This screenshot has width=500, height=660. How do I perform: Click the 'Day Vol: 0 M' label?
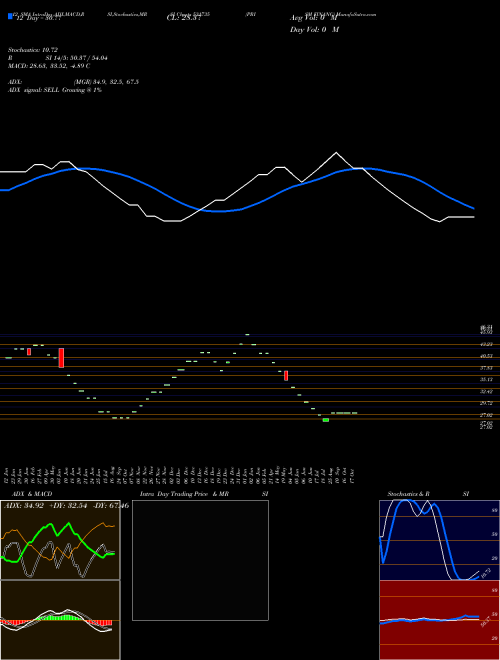click(314, 29)
